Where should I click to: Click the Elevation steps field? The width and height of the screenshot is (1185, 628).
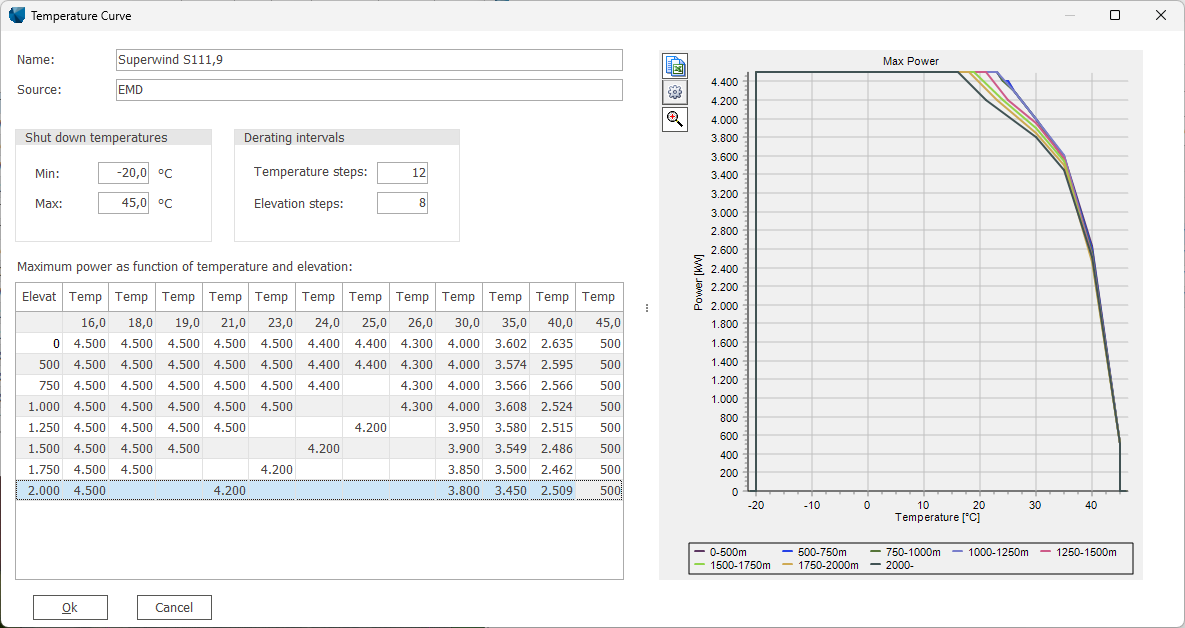(x=402, y=202)
